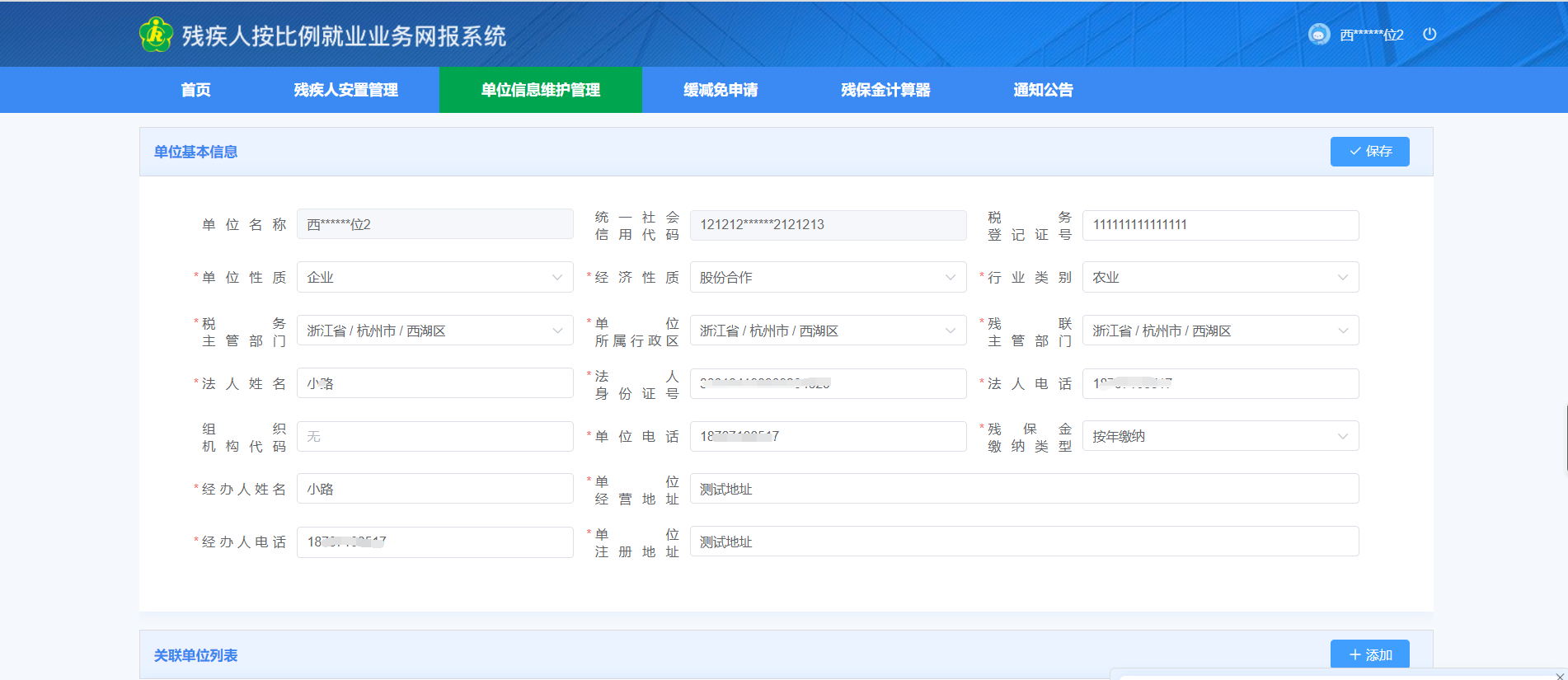Click the 保存 button

point(1369,152)
